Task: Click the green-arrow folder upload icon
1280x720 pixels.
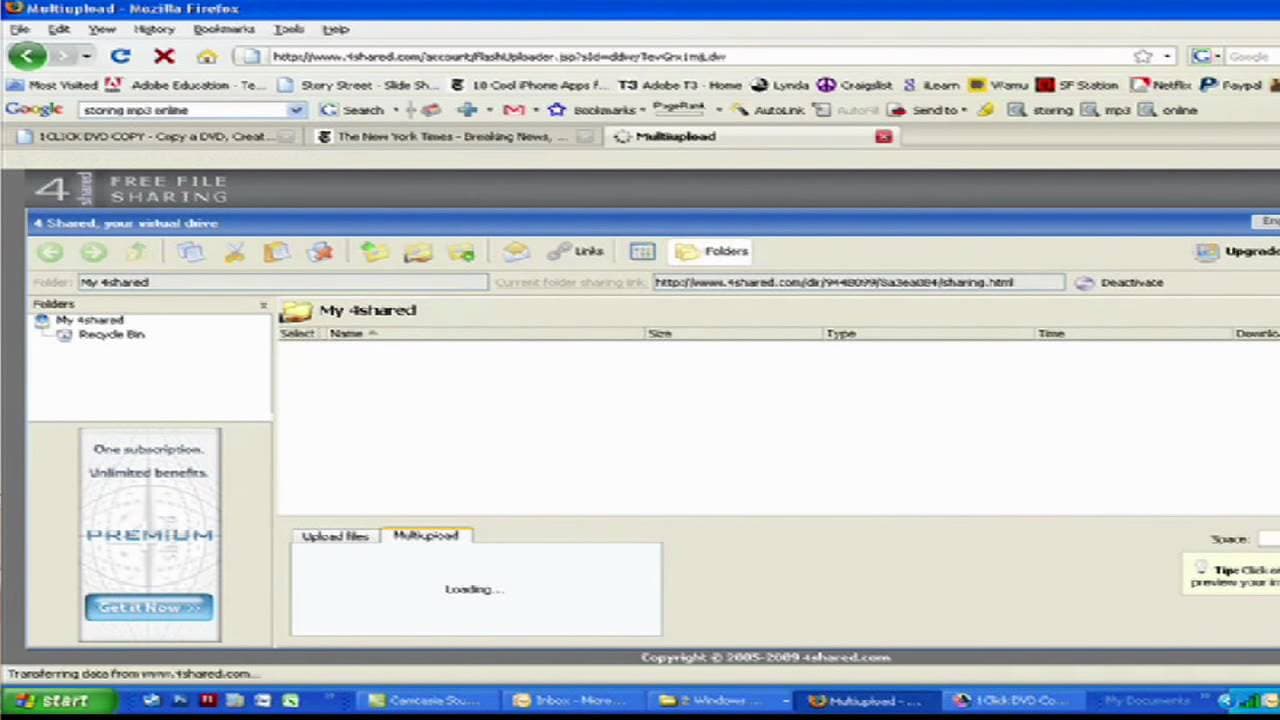Action: pos(375,252)
